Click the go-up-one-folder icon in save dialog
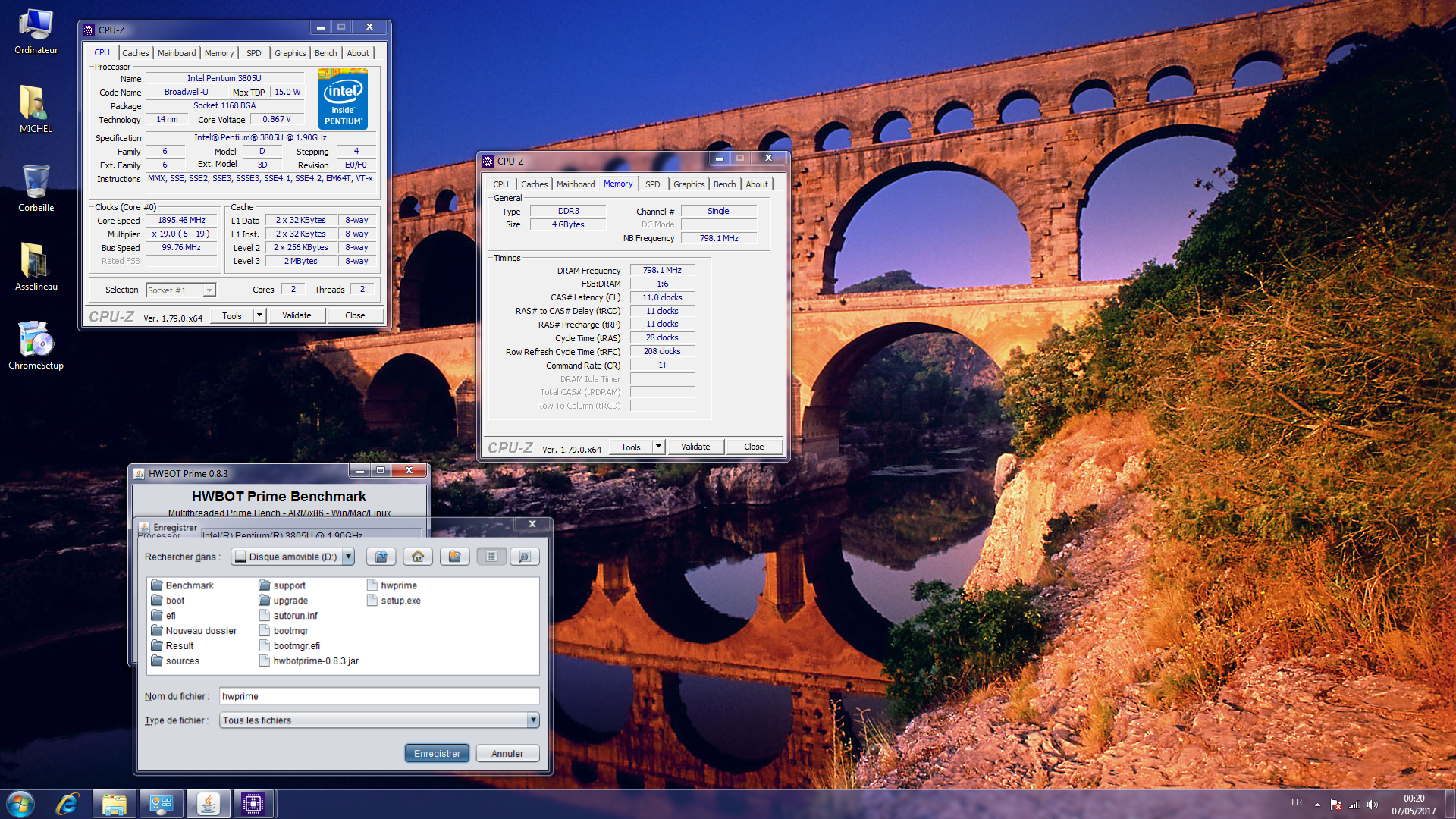The image size is (1456, 819). coord(381,557)
